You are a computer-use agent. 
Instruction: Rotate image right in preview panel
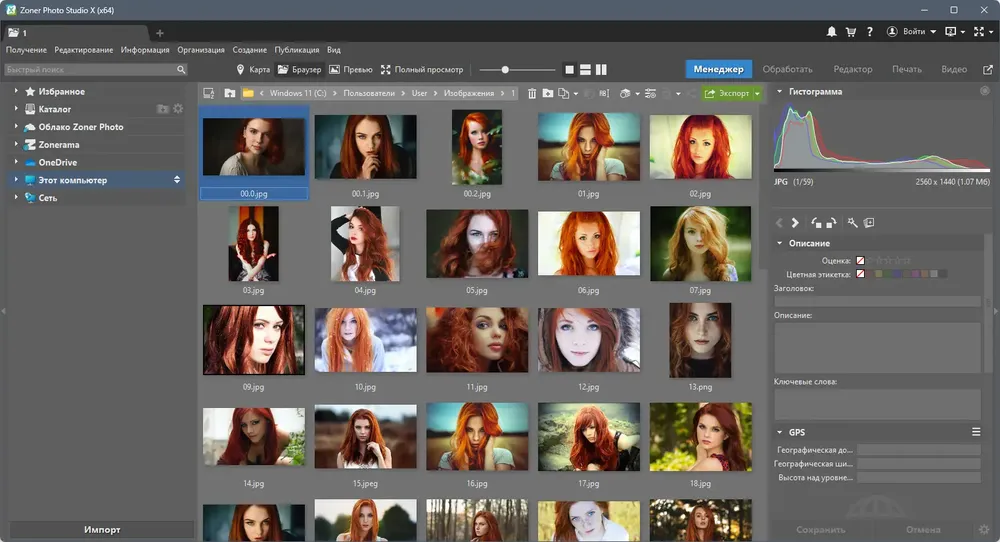click(831, 223)
